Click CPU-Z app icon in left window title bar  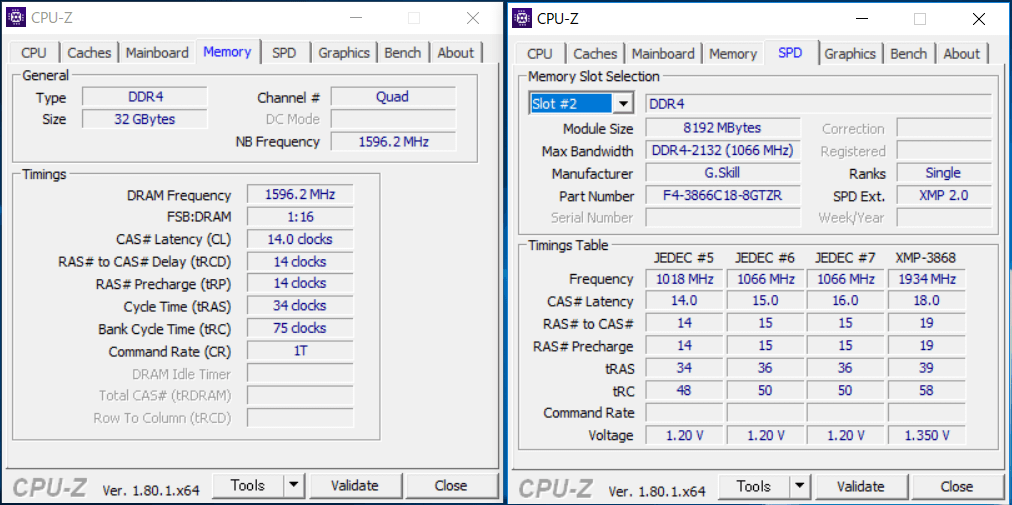(17, 17)
